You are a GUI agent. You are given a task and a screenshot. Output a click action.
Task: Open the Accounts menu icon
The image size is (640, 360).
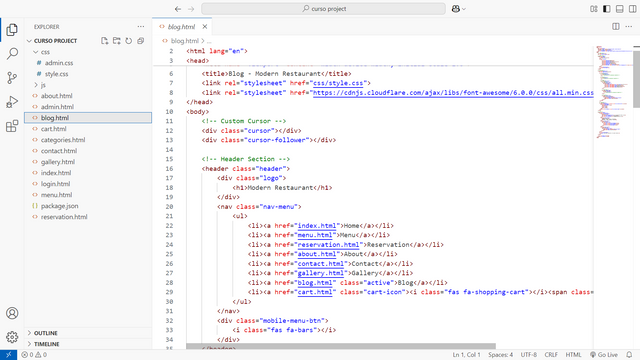[12, 313]
